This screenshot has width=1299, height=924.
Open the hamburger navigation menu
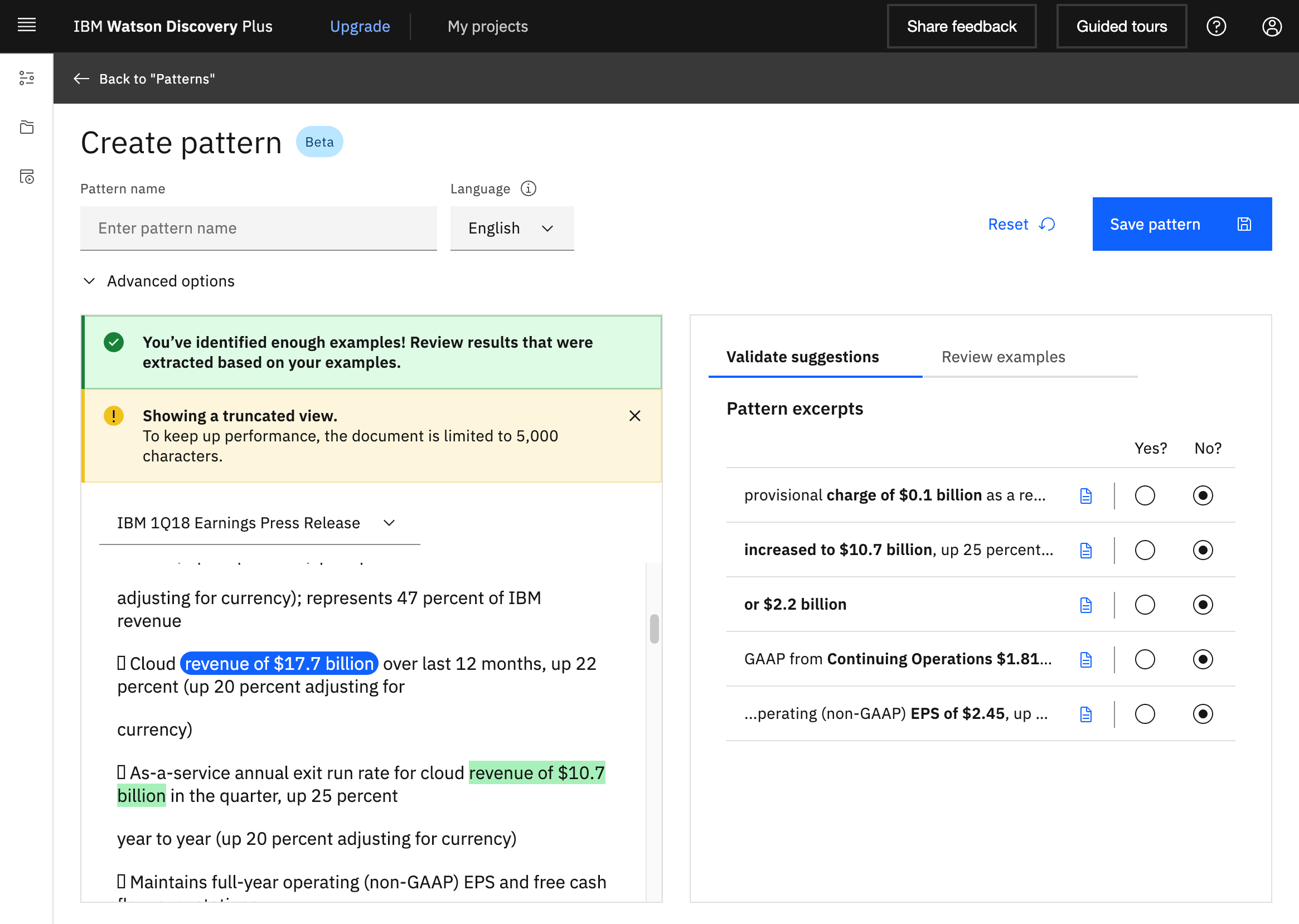click(x=26, y=26)
